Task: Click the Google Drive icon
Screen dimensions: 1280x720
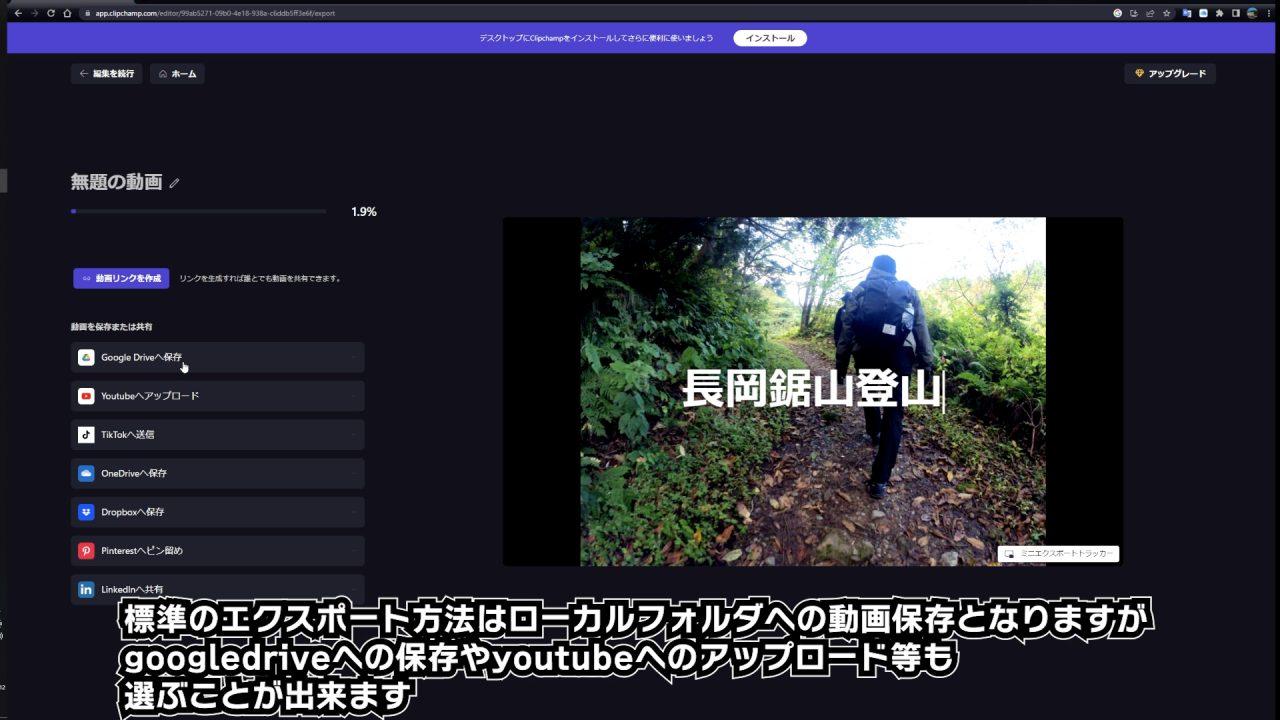Action: tap(86, 358)
